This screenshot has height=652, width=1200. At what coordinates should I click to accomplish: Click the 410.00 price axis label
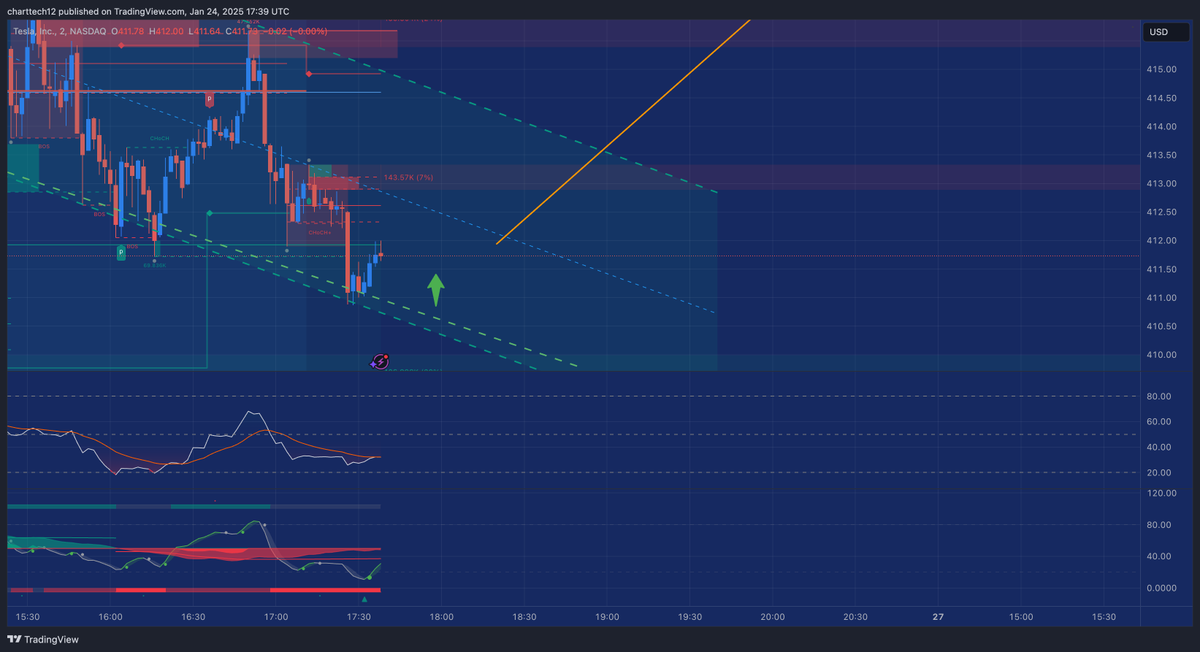pos(1161,355)
